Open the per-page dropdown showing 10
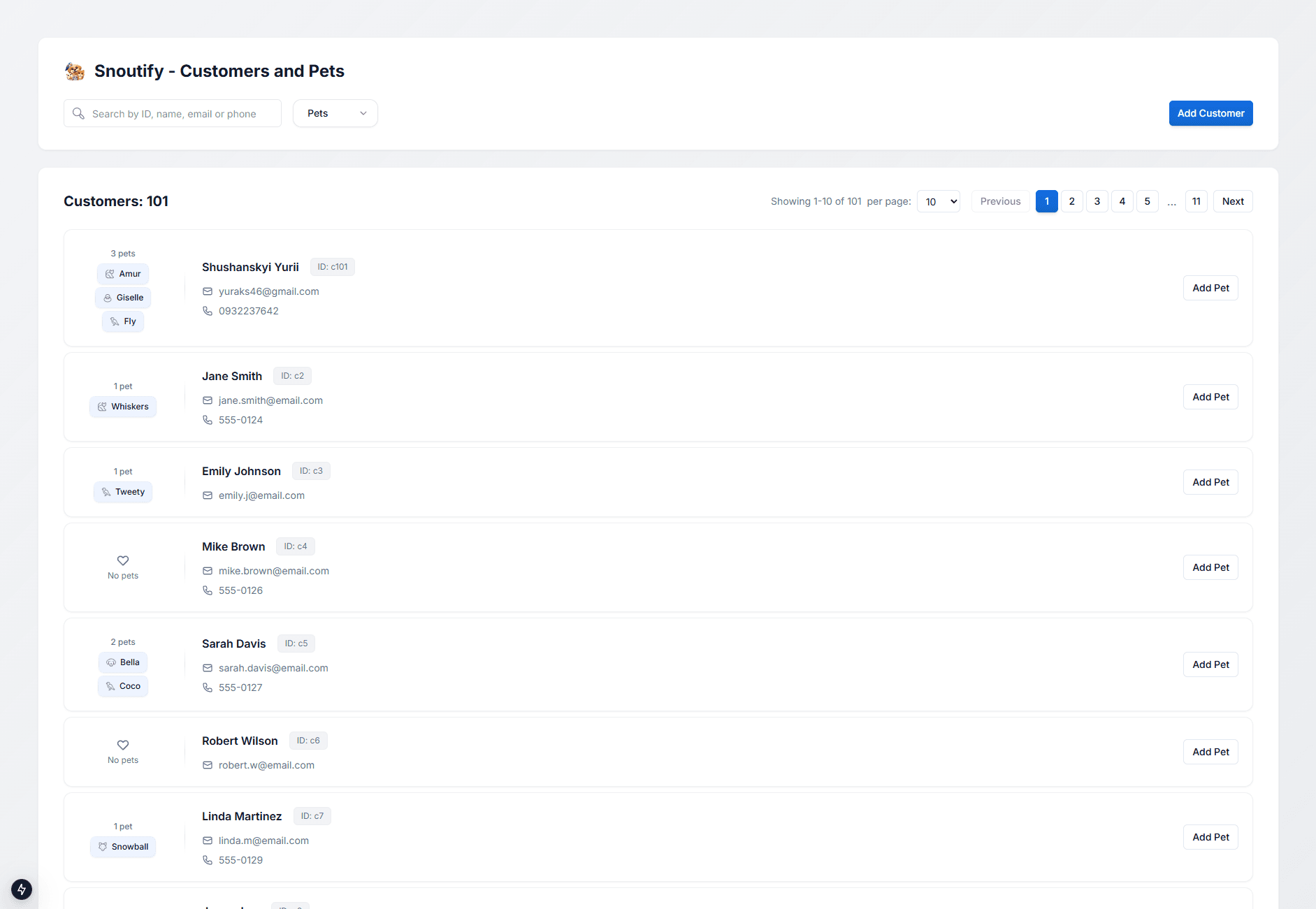The height and width of the screenshot is (909, 1316). click(x=939, y=201)
